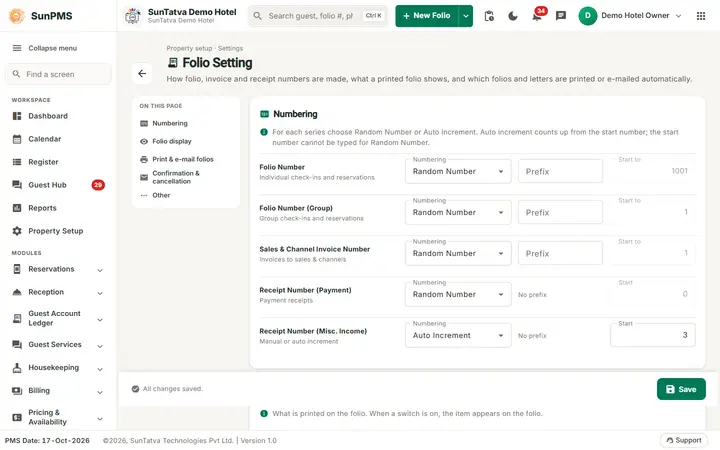The width and height of the screenshot is (720, 450).
Task: Click the Folio Number (Group) Prefix field
Action: 560,212
